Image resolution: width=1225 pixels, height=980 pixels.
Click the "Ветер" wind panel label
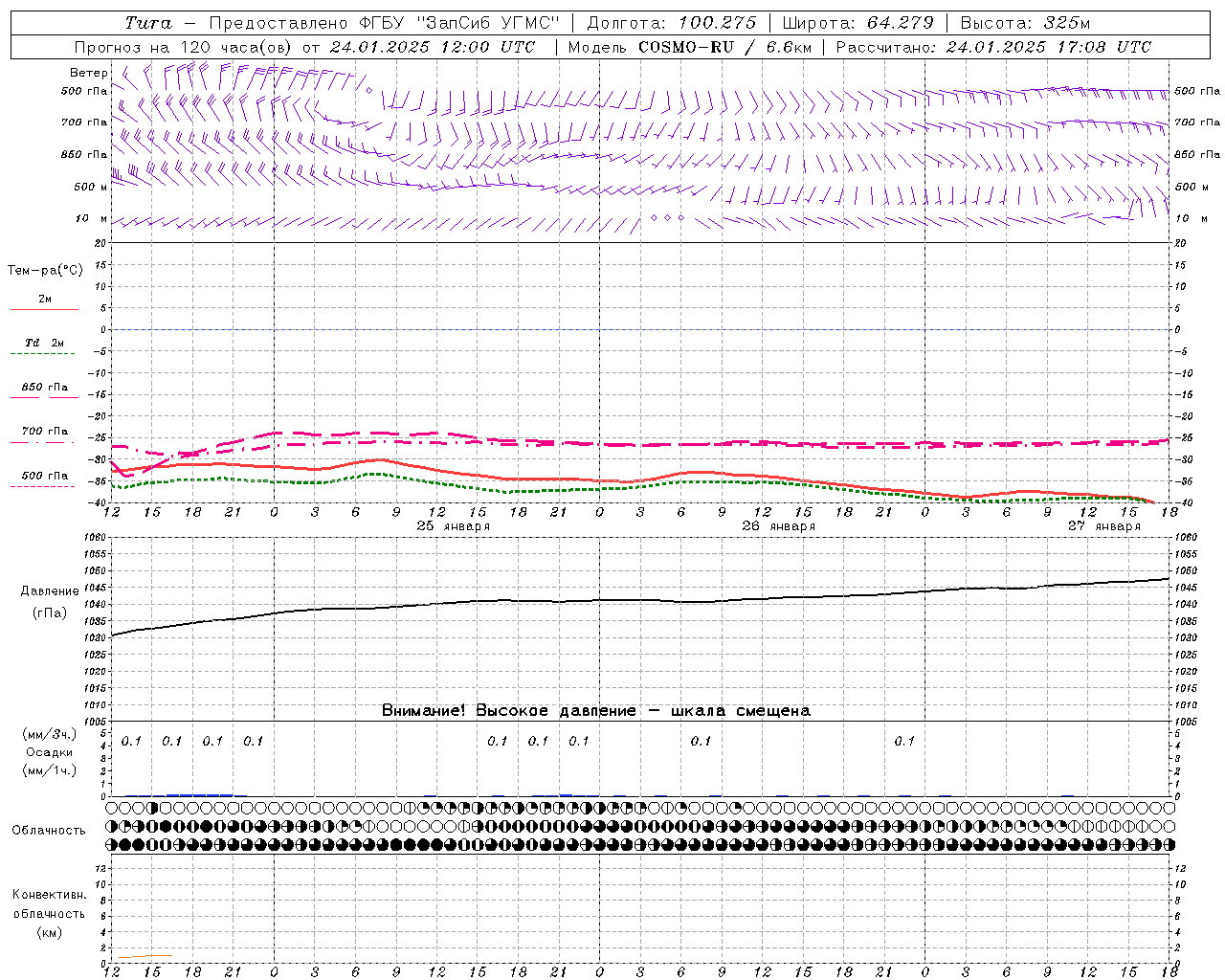point(89,73)
